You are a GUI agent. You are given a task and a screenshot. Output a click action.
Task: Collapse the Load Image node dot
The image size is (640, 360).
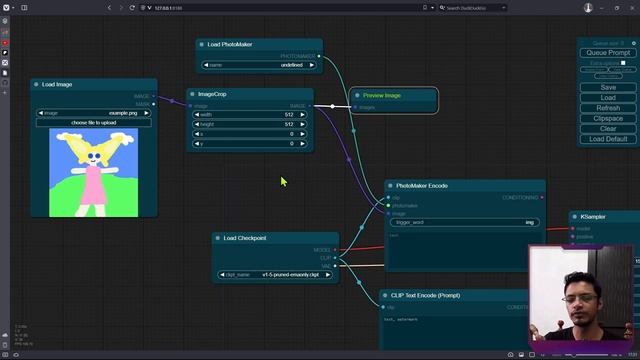click(36, 84)
